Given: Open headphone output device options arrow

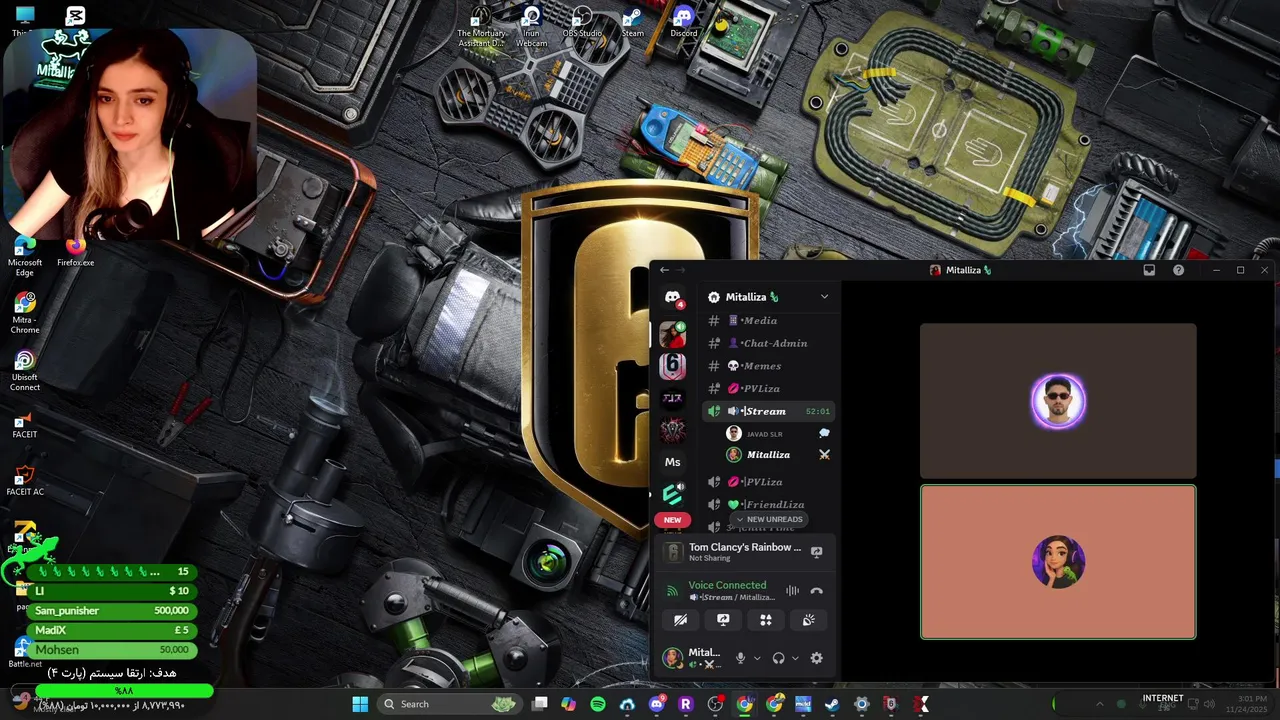Looking at the screenshot, I should pyautogui.click(x=795, y=658).
